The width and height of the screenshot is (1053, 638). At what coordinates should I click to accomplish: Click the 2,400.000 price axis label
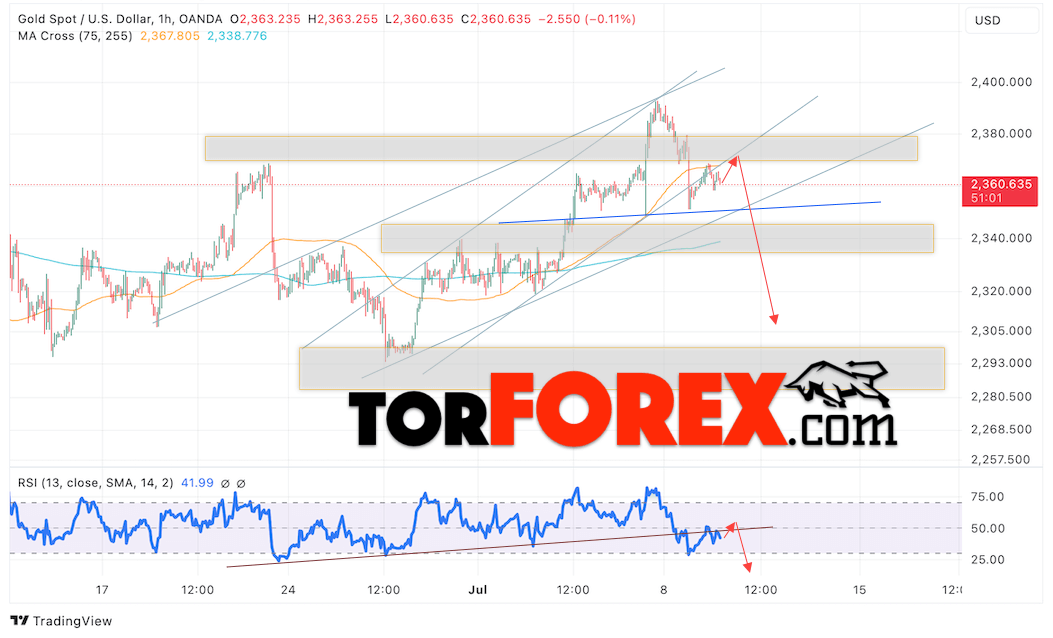(1001, 82)
